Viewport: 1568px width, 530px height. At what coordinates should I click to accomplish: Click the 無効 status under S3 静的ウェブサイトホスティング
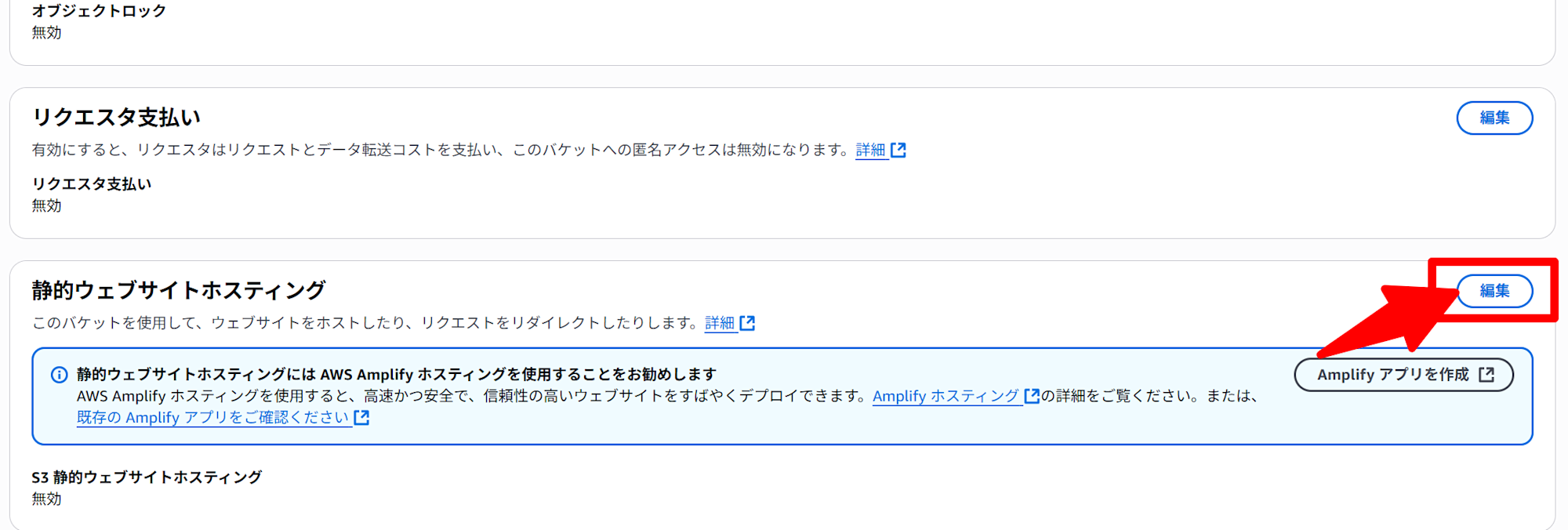click(46, 499)
